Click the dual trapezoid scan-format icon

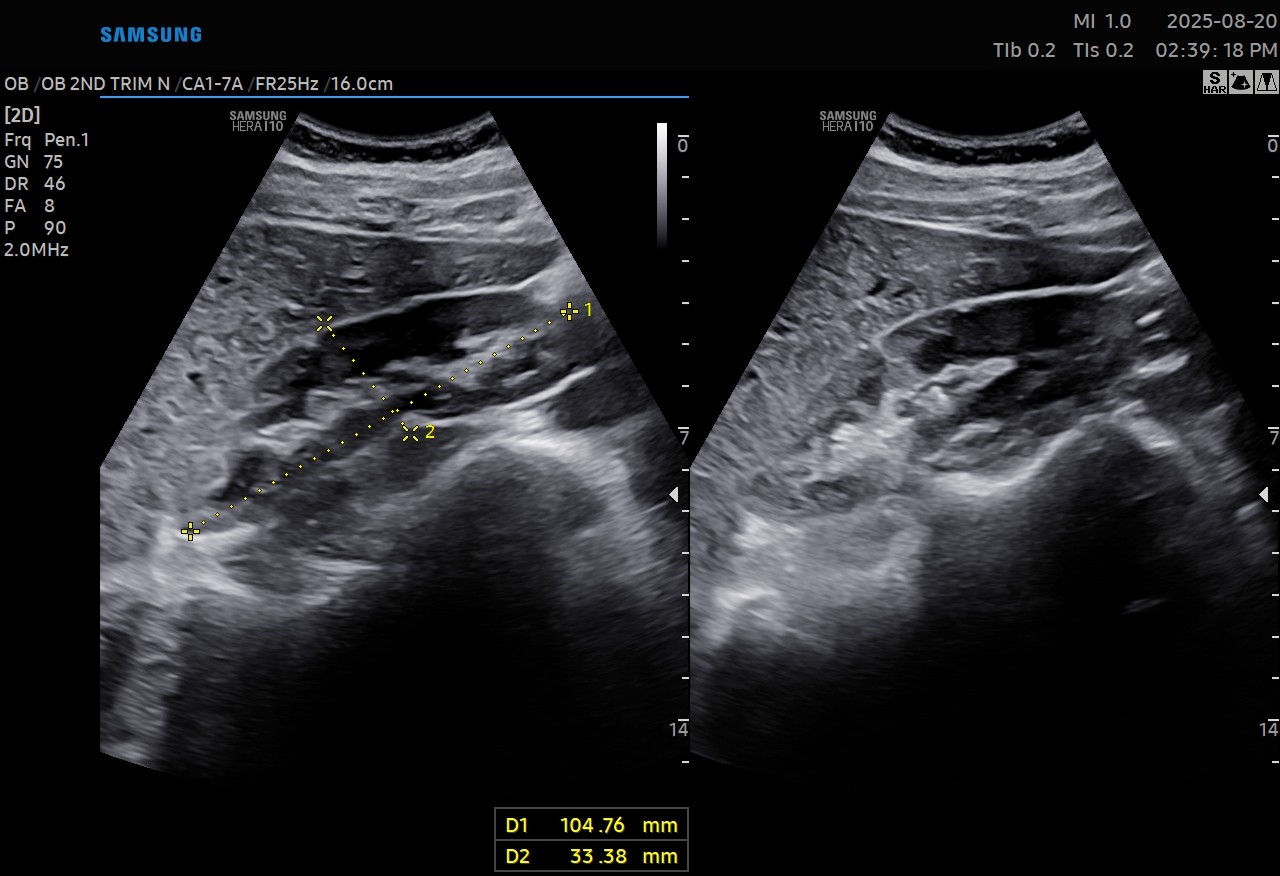point(1265,82)
